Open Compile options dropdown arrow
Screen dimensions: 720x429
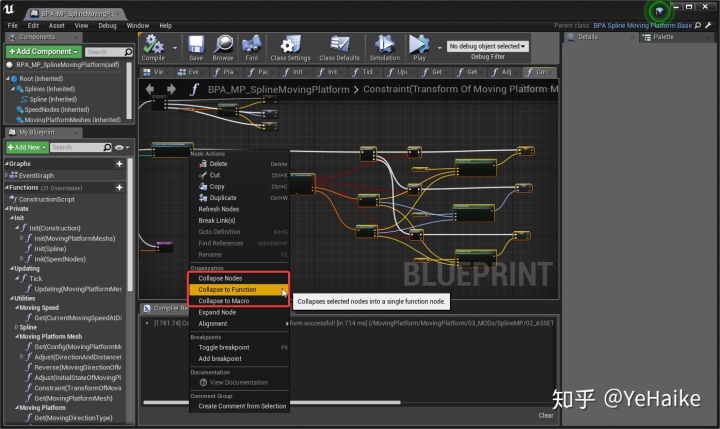point(175,47)
